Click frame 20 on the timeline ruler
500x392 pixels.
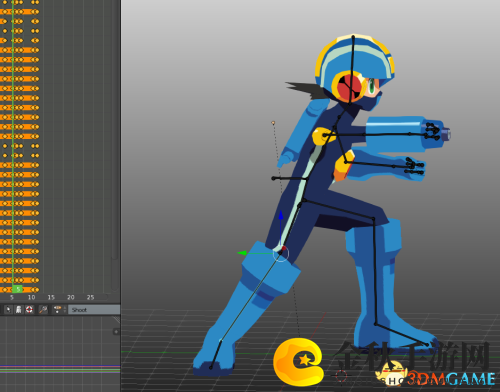point(71,297)
